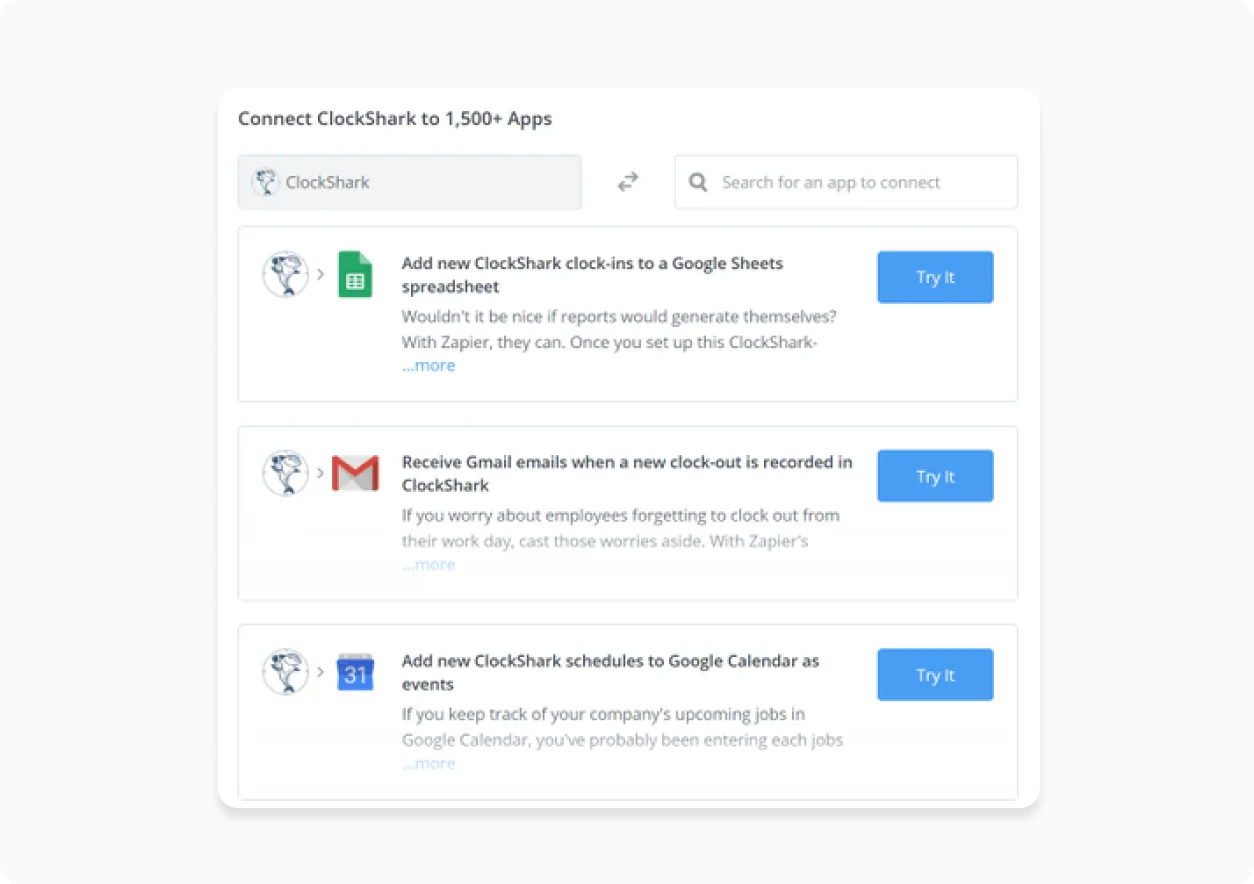Click the Google Calendar icon
Image resolution: width=1254 pixels, height=884 pixels.
(355, 672)
